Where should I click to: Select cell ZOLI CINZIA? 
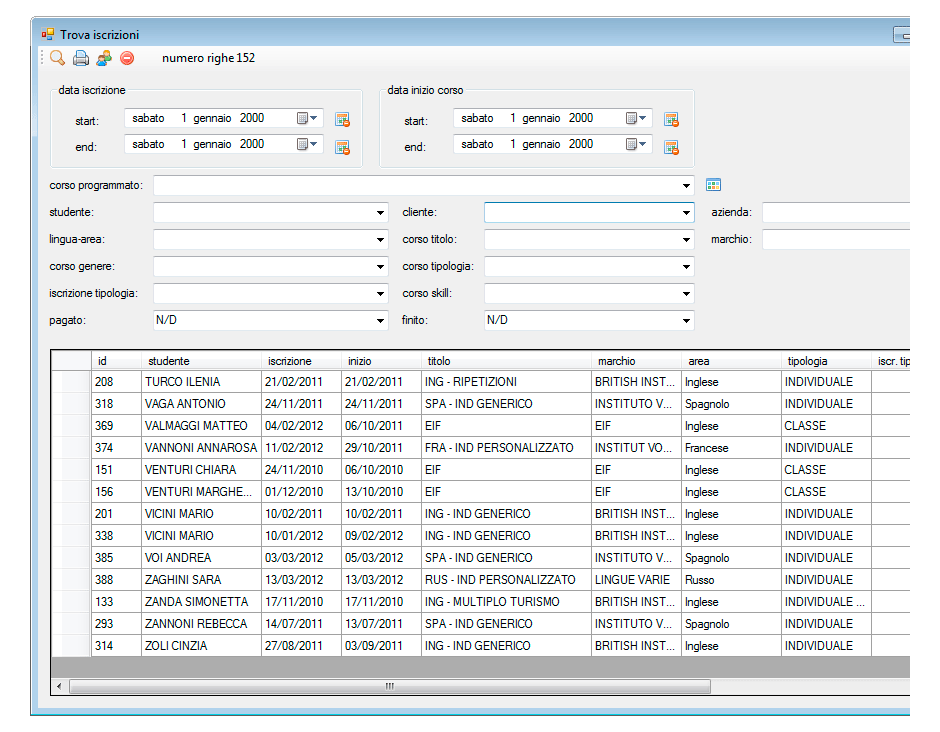pyautogui.click(x=201, y=646)
